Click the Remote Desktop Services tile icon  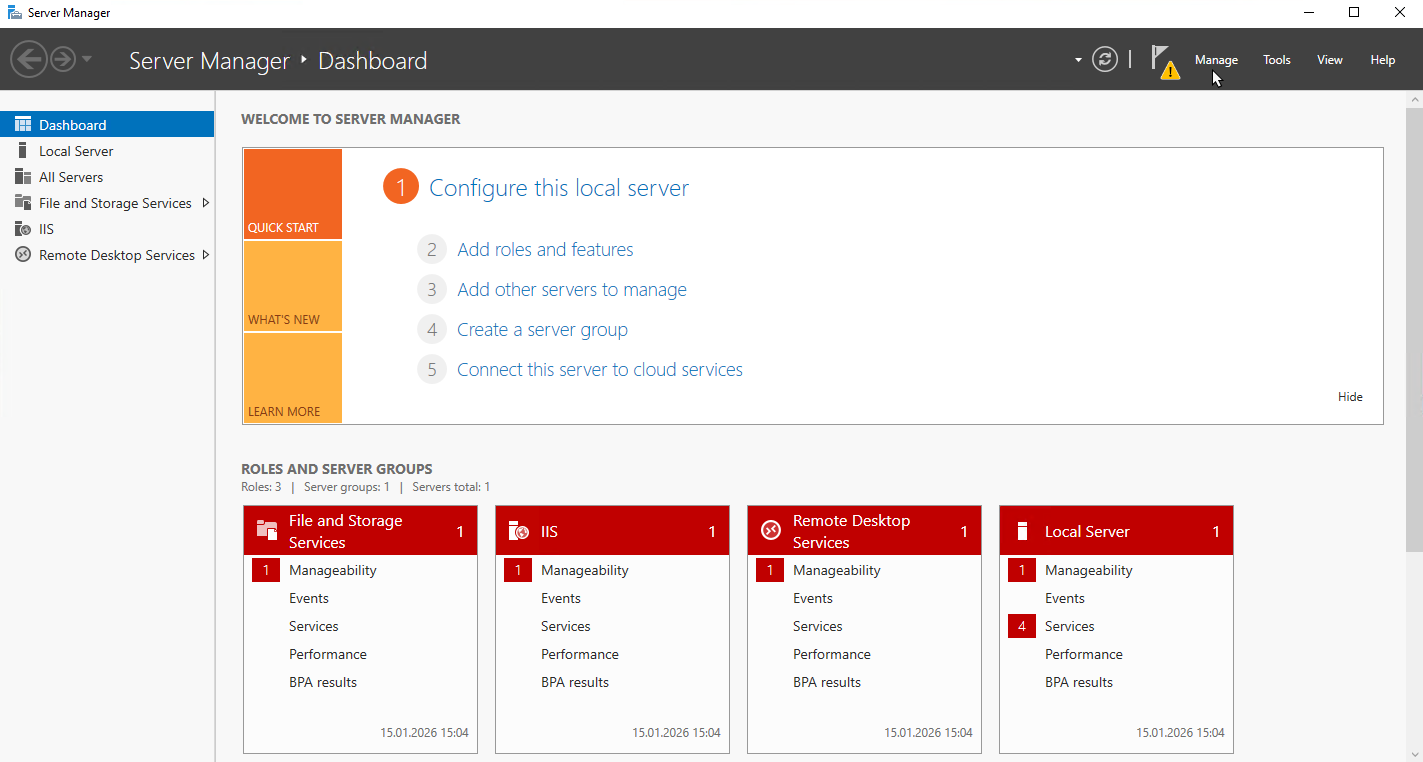click(770, 531)
